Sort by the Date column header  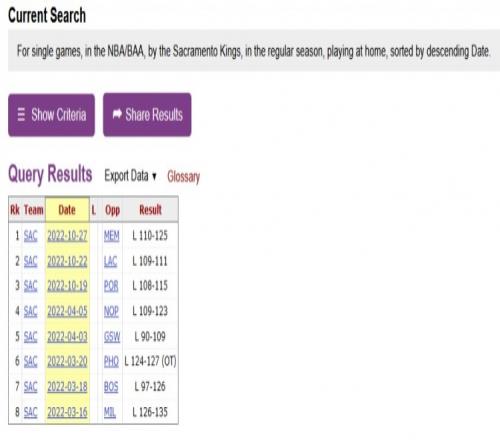[x=67, y=210]
